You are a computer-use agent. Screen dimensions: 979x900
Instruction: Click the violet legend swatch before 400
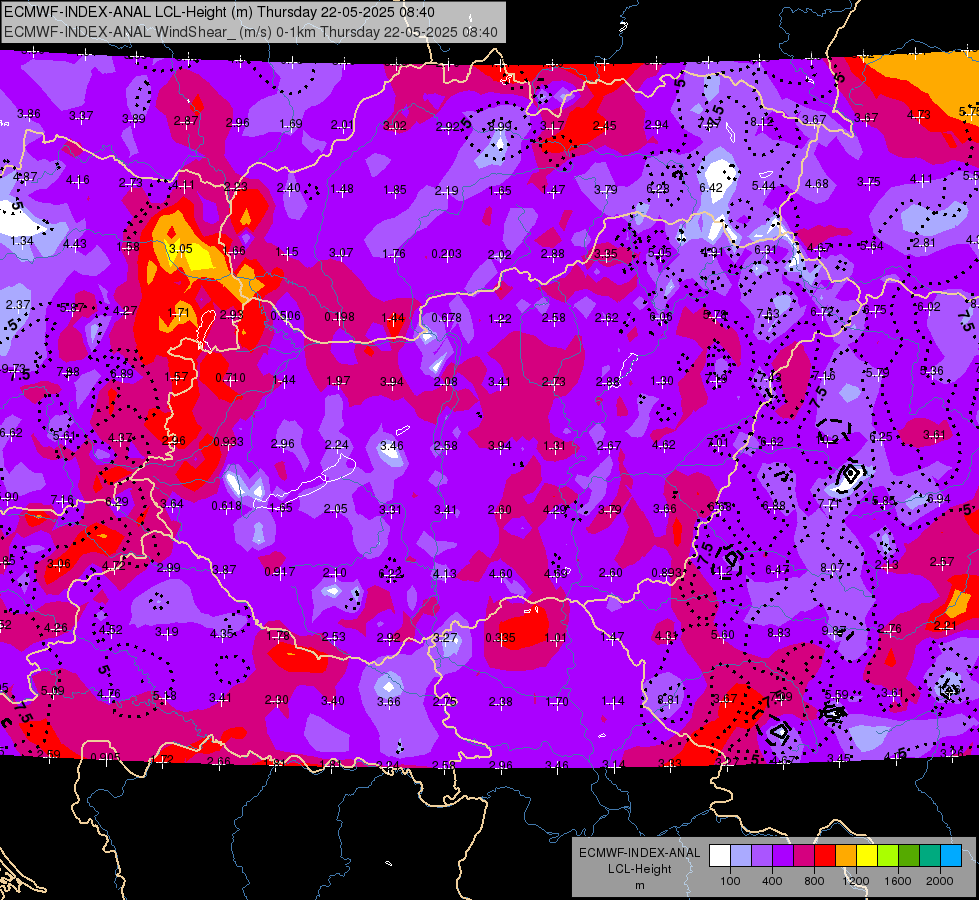783,856
